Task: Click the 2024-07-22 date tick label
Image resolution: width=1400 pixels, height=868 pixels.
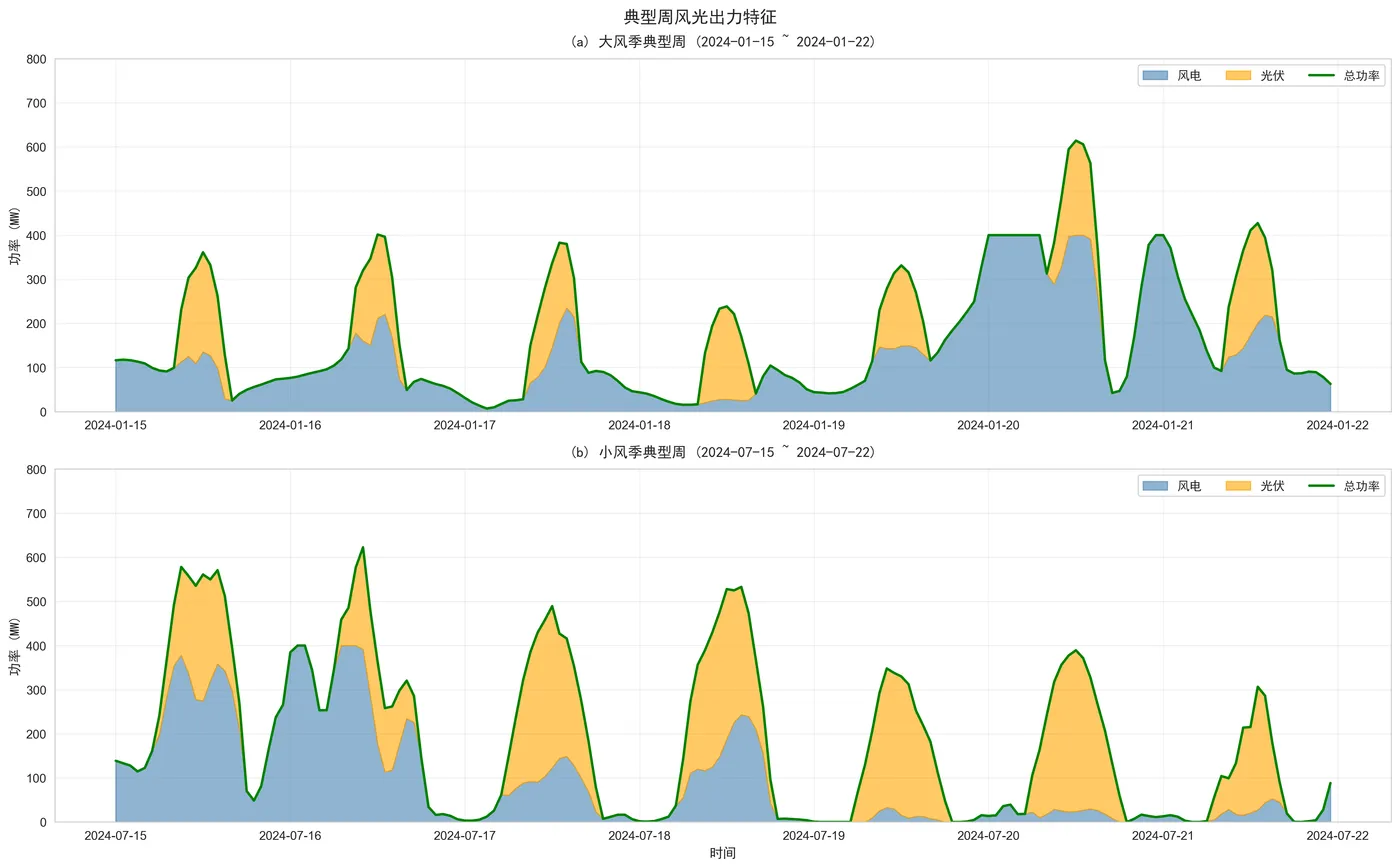Action: 1337,835
